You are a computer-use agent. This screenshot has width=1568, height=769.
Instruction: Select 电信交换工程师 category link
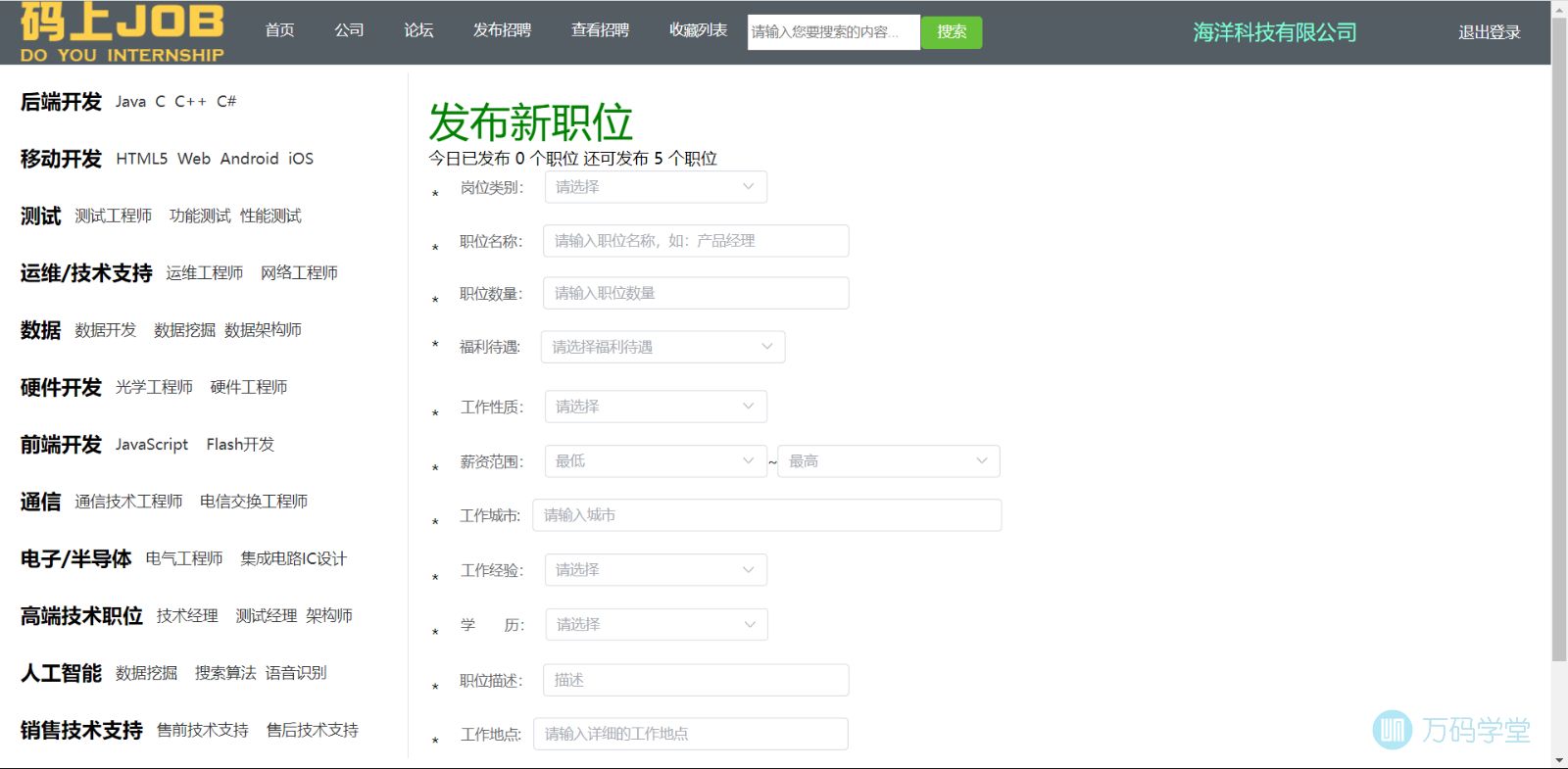point(254,502)
